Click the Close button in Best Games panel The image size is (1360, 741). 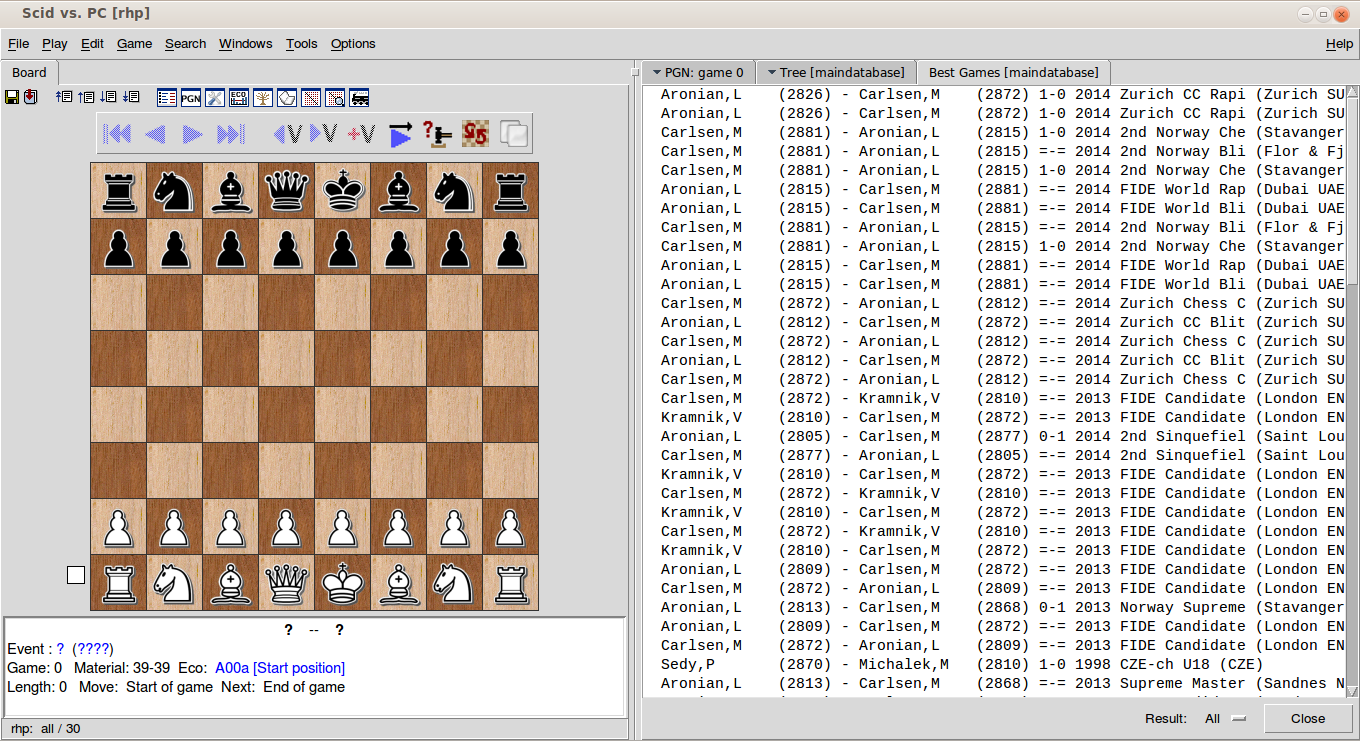1308,718
